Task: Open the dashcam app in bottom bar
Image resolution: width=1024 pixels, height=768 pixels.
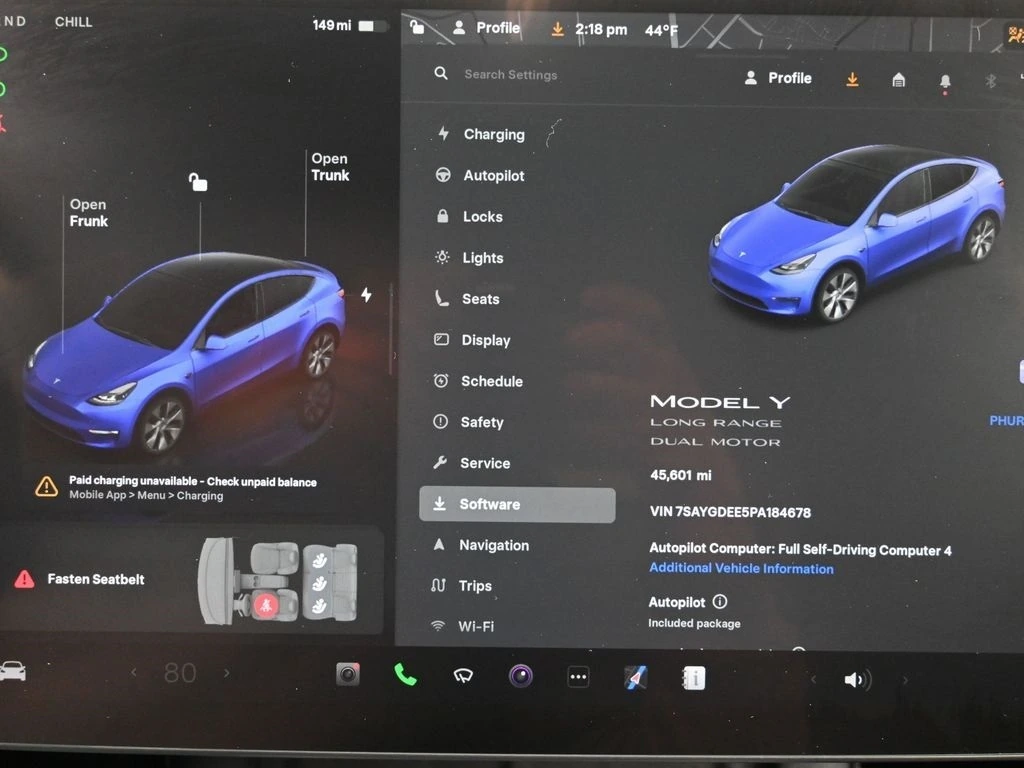Action: click(348, 675)
